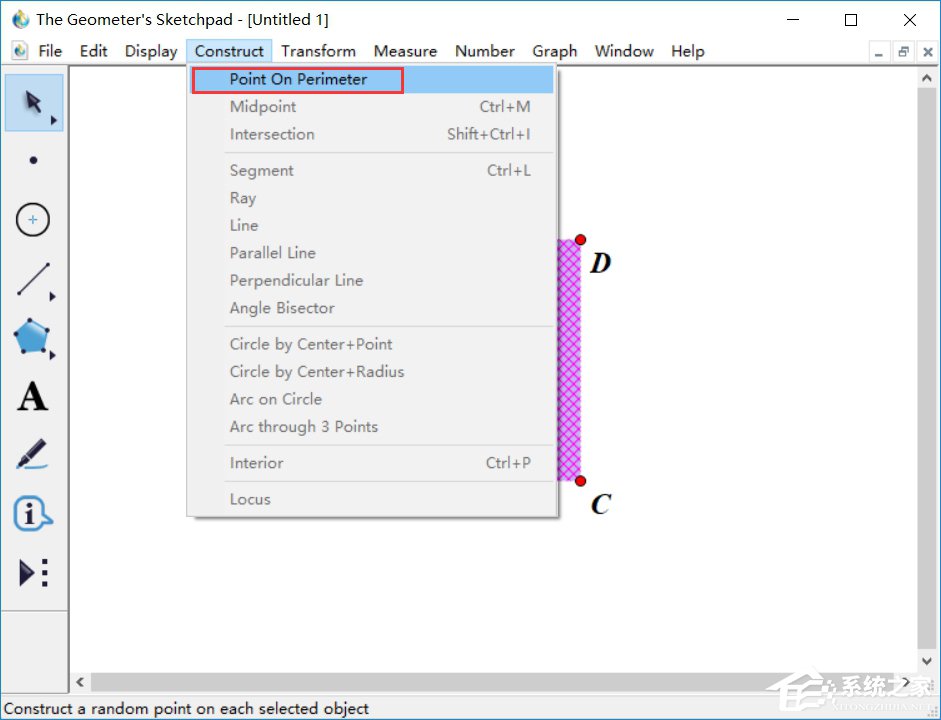Click red point C
This screenshot has height=720, width=941.
pos(580,481)
